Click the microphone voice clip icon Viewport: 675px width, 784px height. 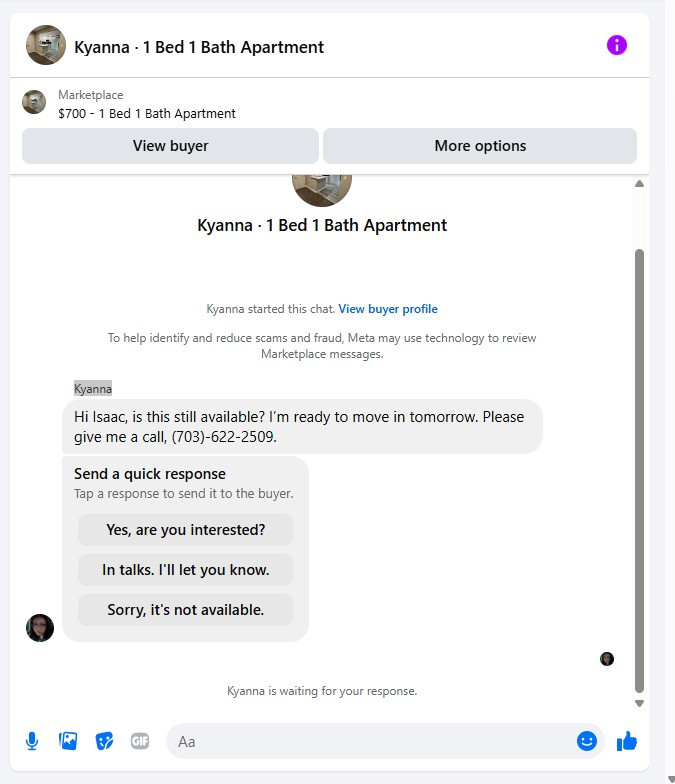(32, 741)
